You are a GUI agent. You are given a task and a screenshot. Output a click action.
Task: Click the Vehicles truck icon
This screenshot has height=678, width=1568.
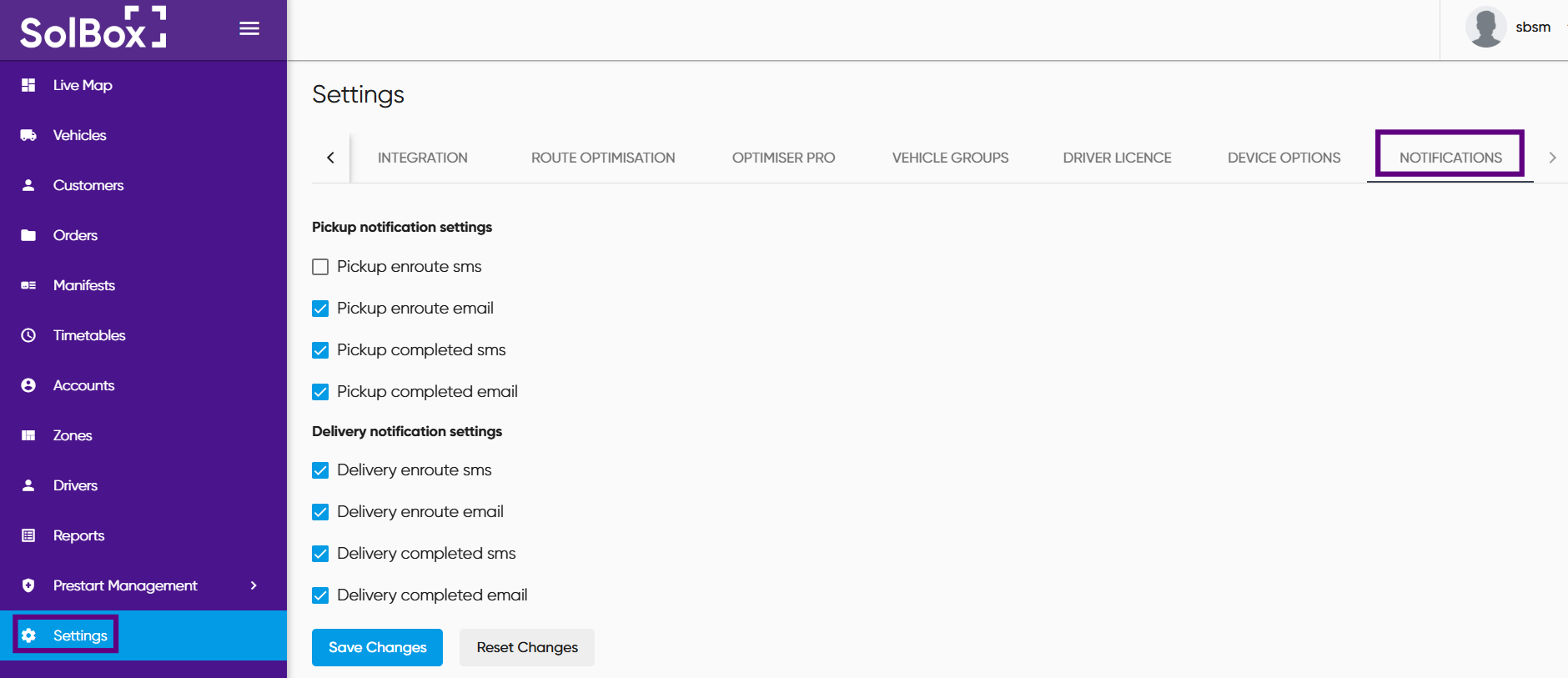(x=28, y=135)
